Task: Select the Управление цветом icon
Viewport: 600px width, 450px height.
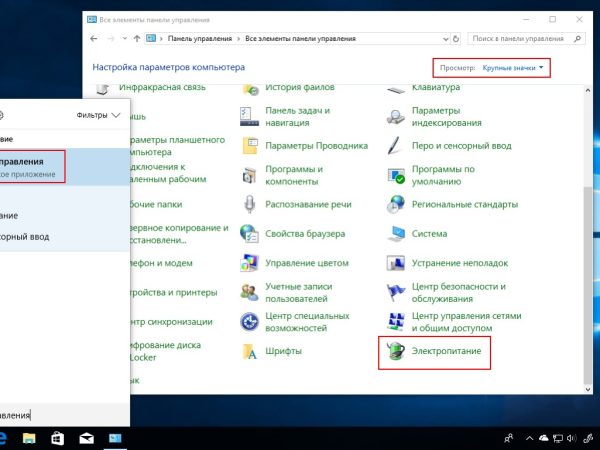Action: tap(250, 263)
